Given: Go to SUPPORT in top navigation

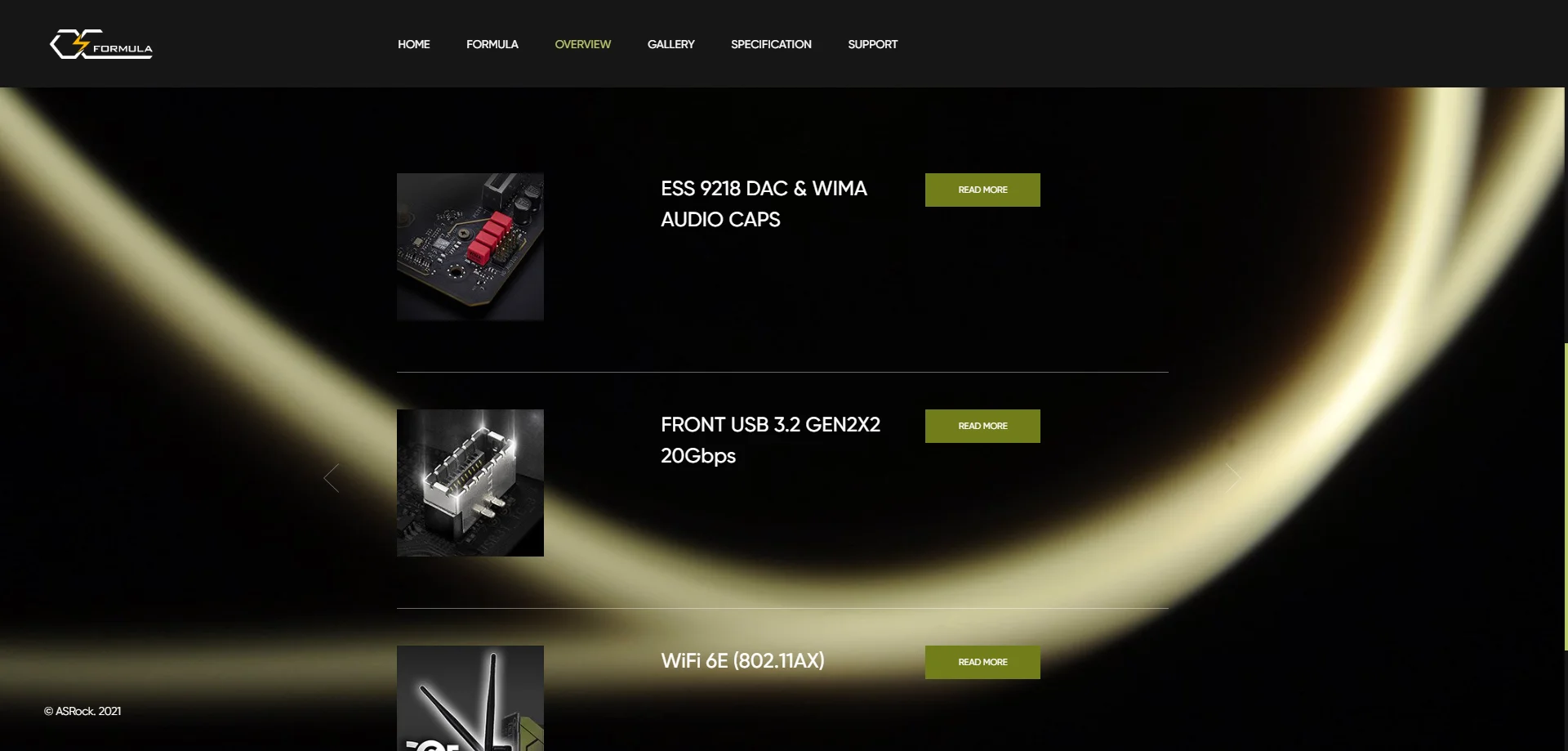Looking at the screenshot, I should pos(872,44).
